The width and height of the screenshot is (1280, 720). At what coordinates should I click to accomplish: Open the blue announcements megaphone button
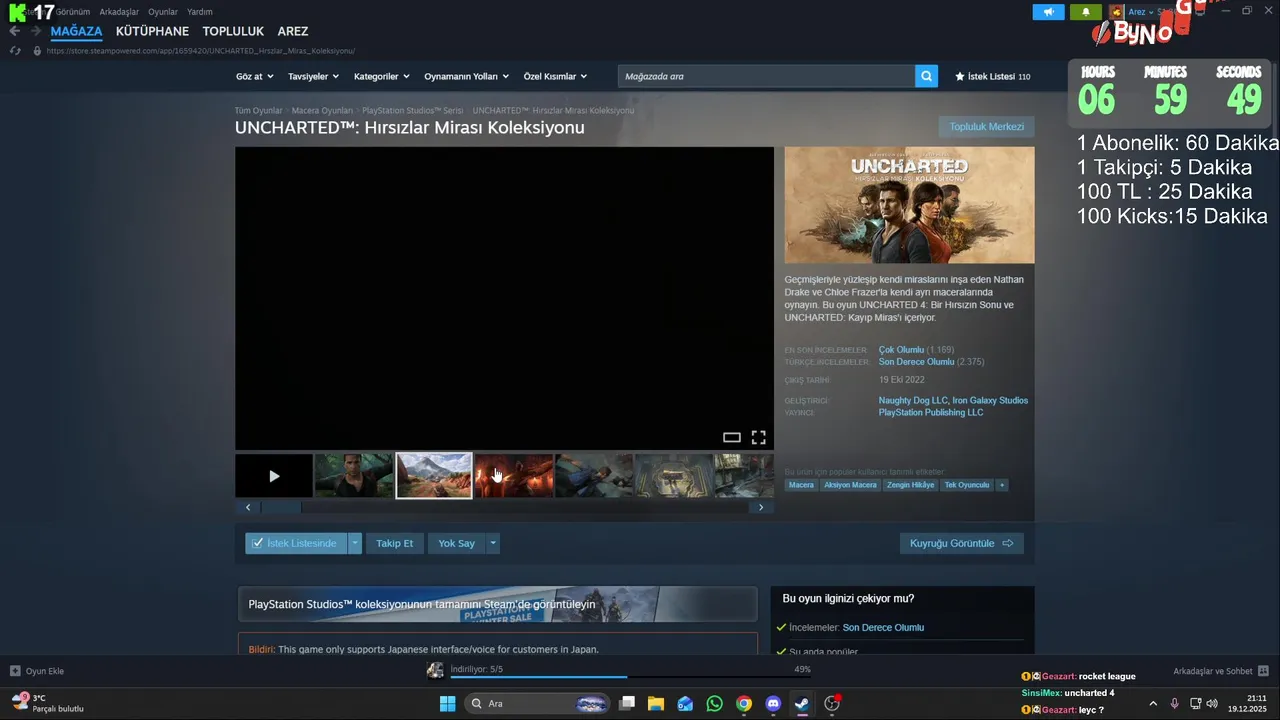pyautogui.click(x=1048, y=12)
